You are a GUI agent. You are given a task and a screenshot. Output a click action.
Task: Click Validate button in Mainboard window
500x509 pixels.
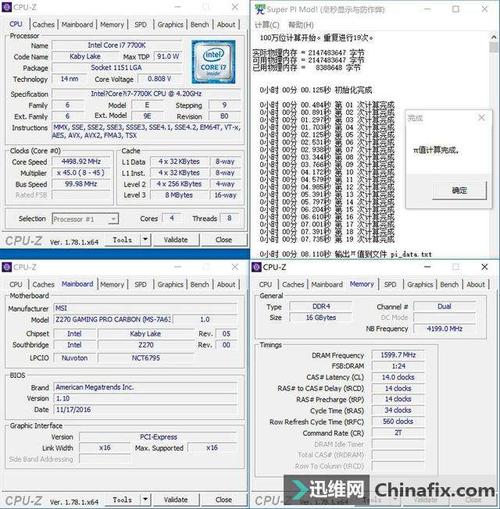(x=176, y=499)
